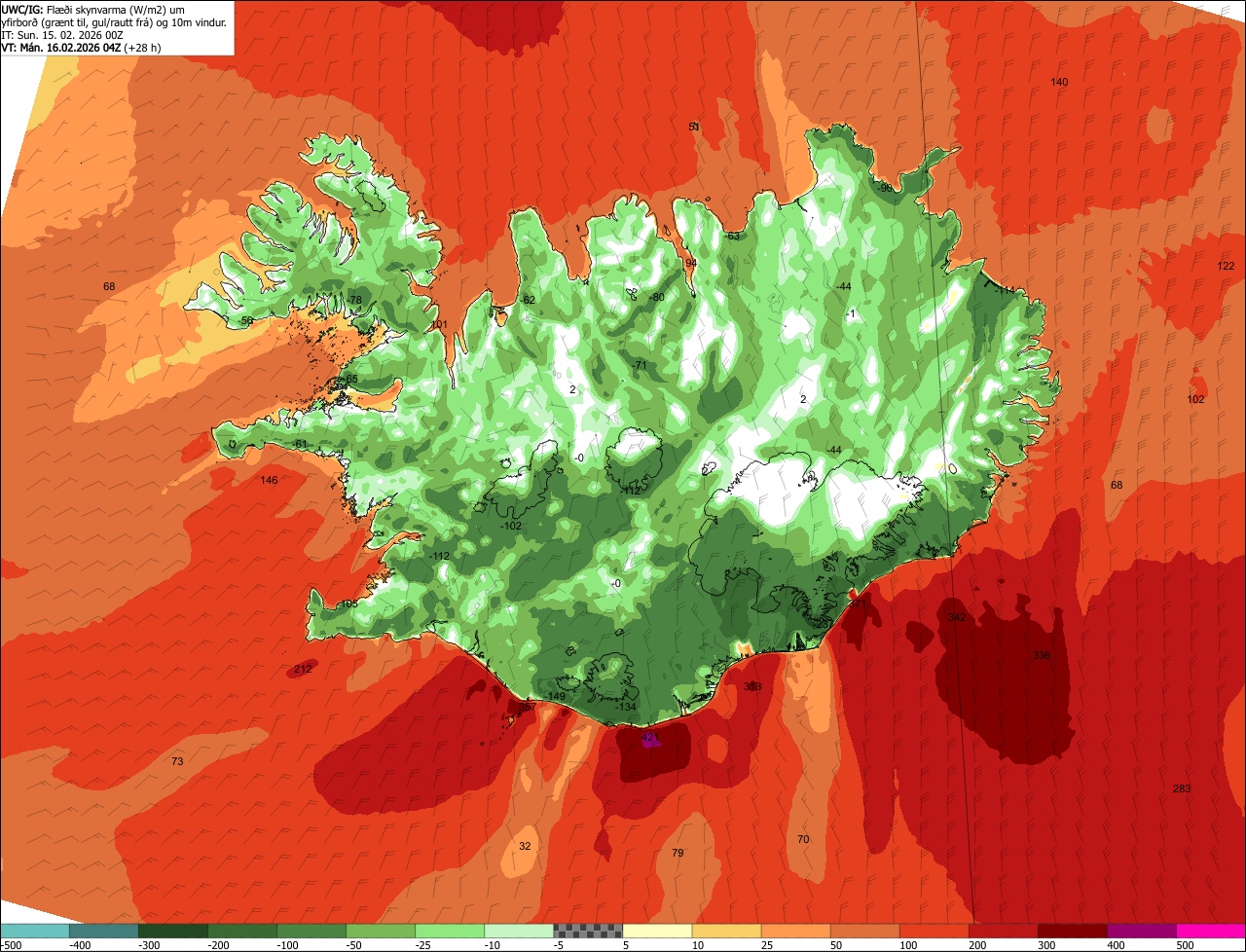1246x952 pixels.
Task: Click the map value '79' in the southern sea
Action: (x=678, y=853)
